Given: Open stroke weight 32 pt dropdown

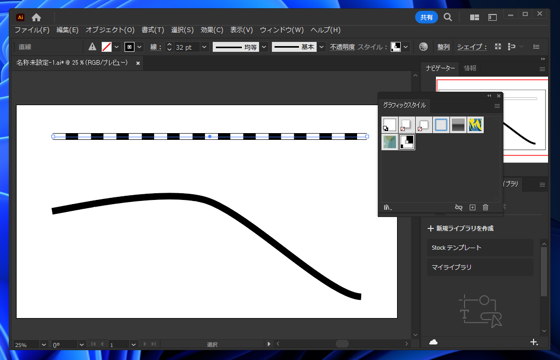Looking at the screenshot, I should [204, 47].
